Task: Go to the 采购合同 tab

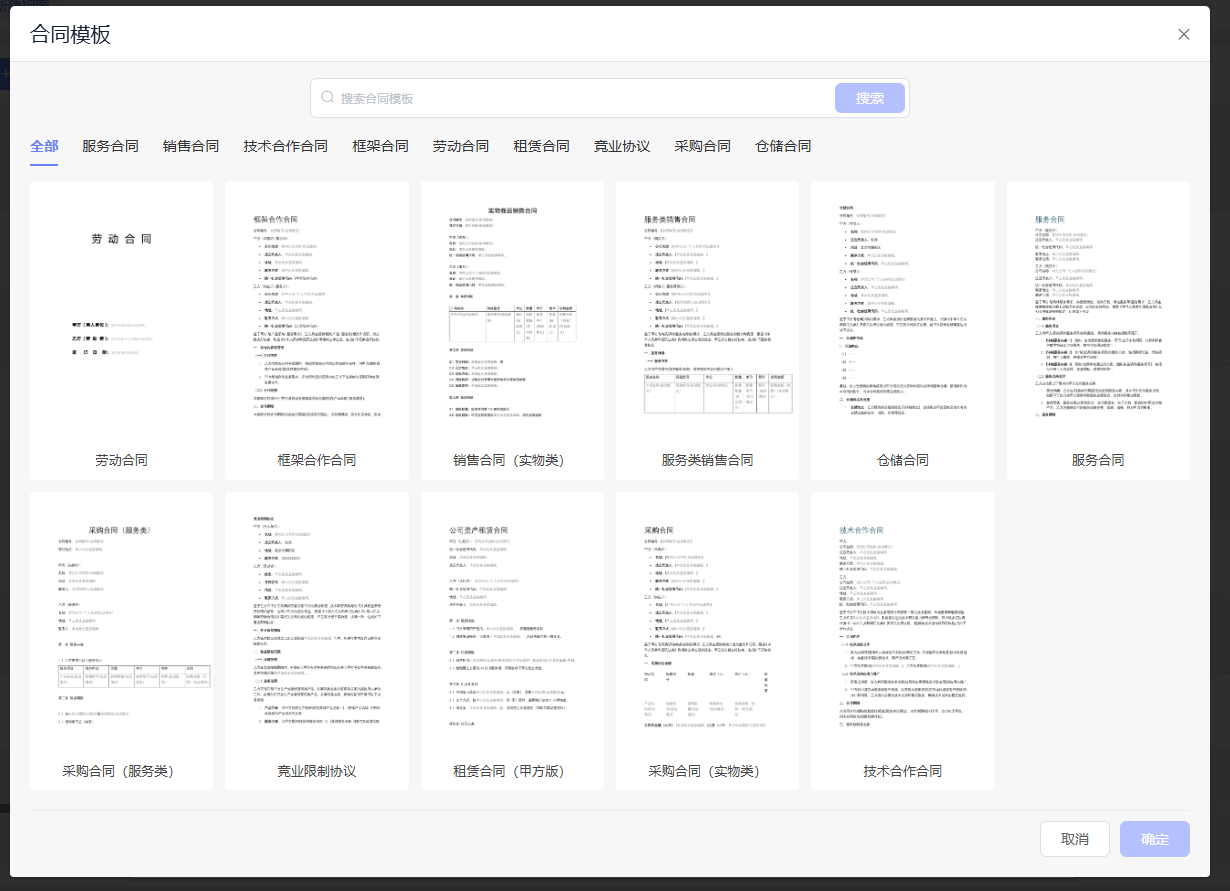Action: (702, 146)
